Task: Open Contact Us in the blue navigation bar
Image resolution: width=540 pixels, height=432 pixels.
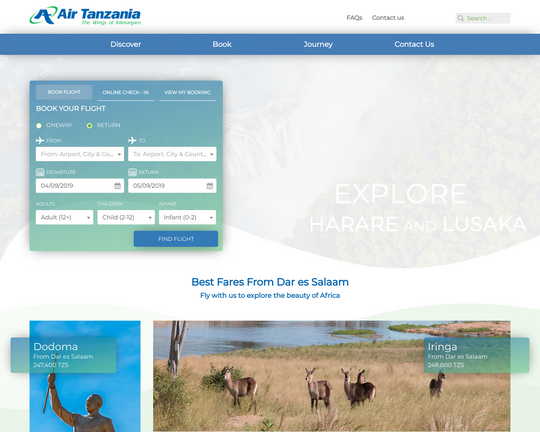Action: [414, 44]
